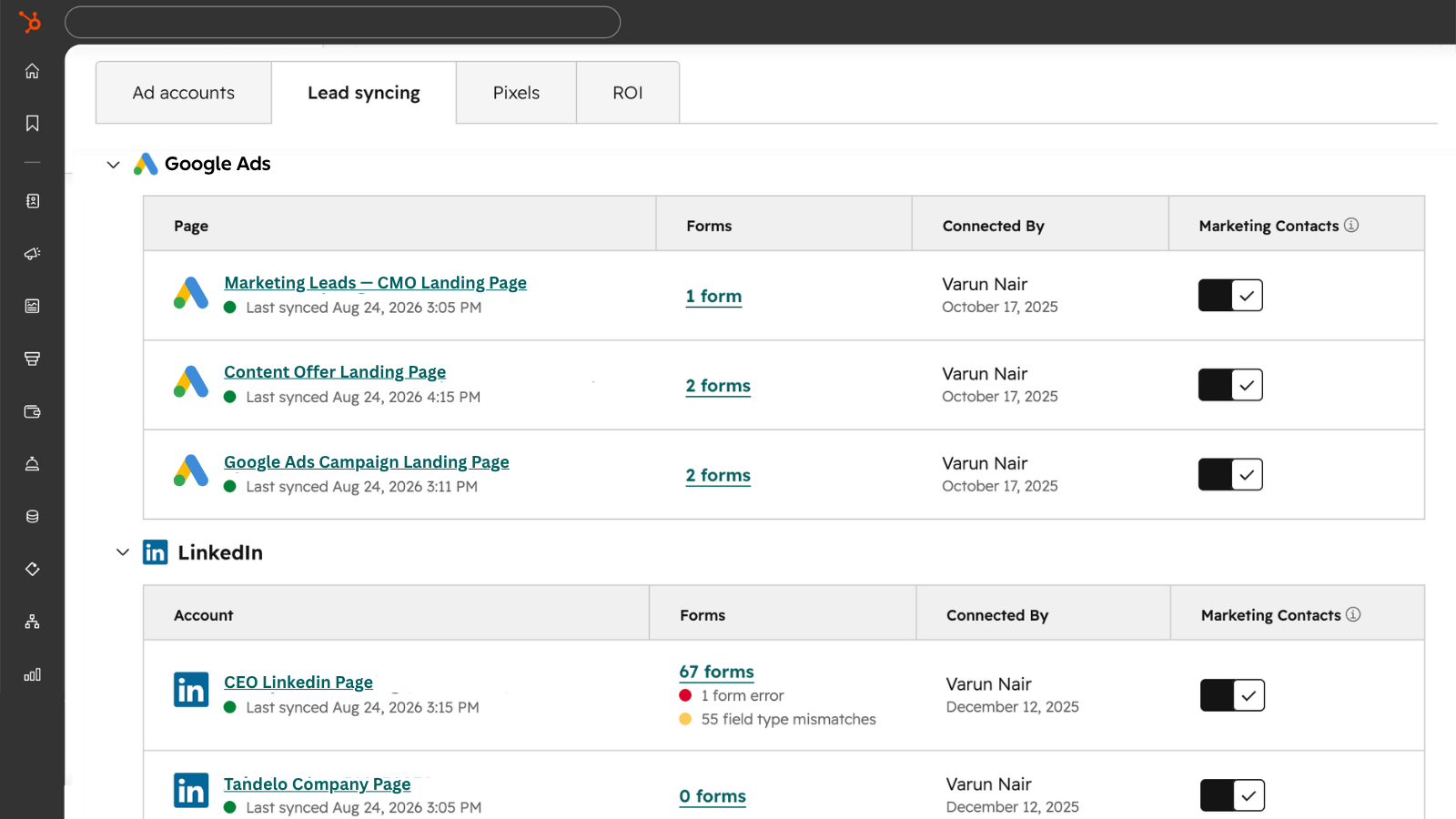Click the LinkedIn Marketing Contacts info icon
The image size is (1456, 819).
[1353, 614]
